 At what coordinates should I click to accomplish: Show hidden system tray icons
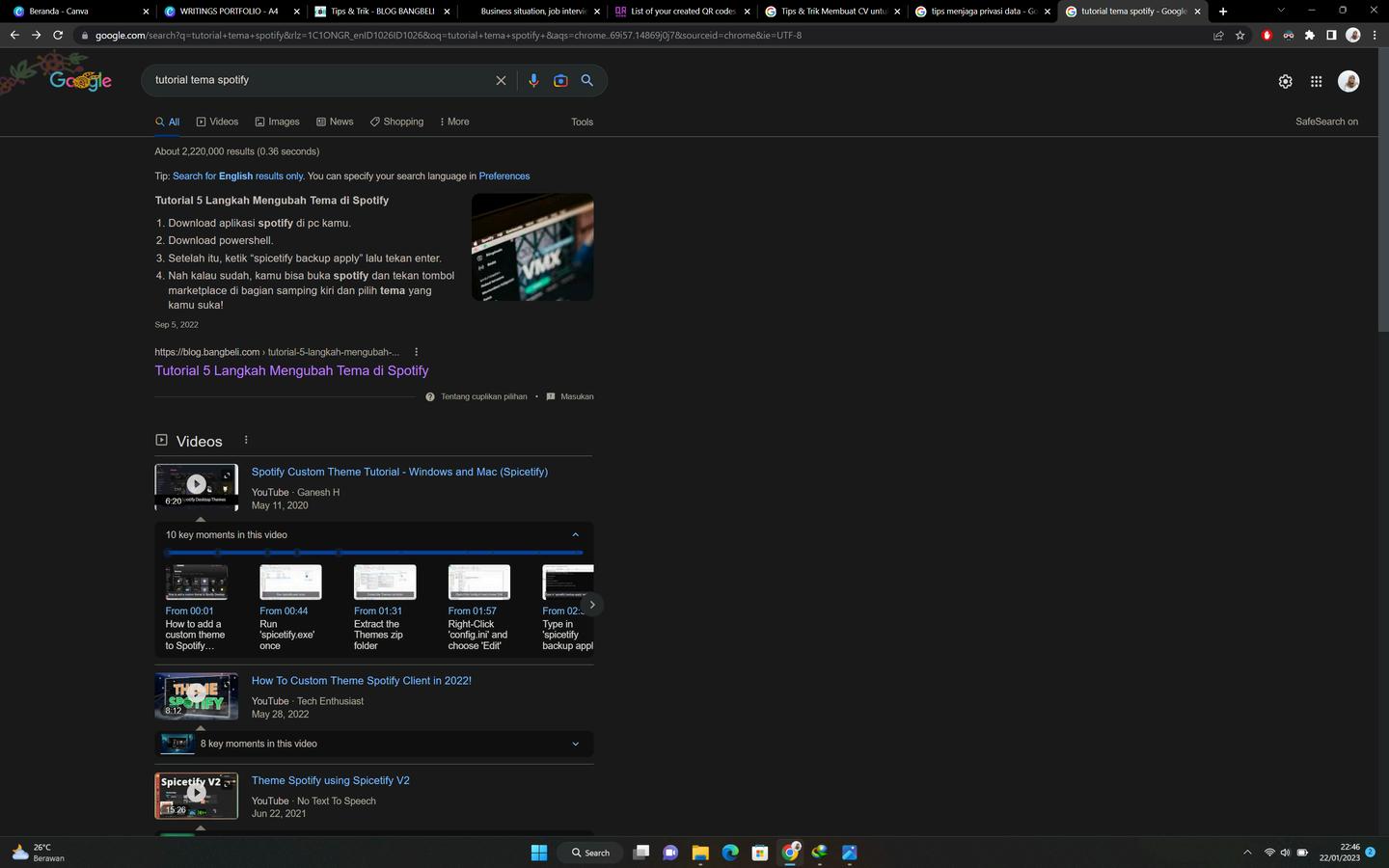1247,853
